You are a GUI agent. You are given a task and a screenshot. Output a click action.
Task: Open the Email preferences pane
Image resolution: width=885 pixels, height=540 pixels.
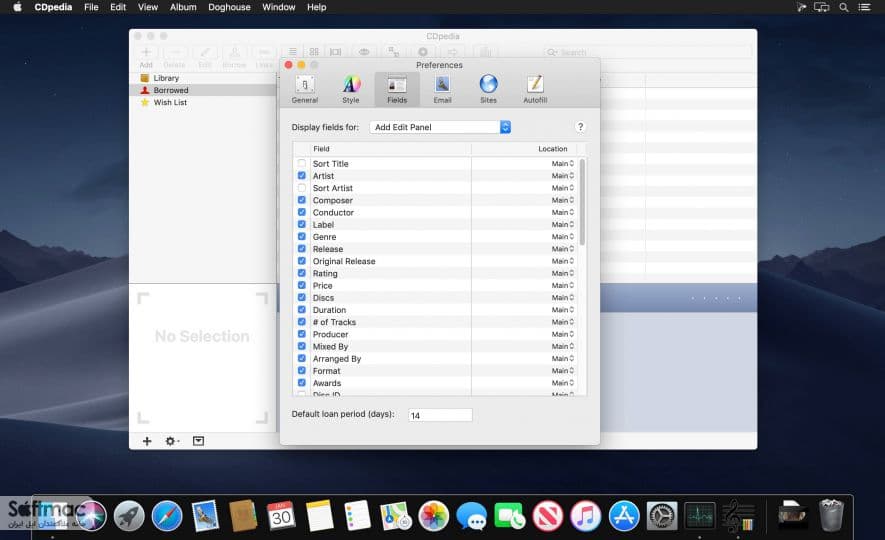tap(442, 89)
